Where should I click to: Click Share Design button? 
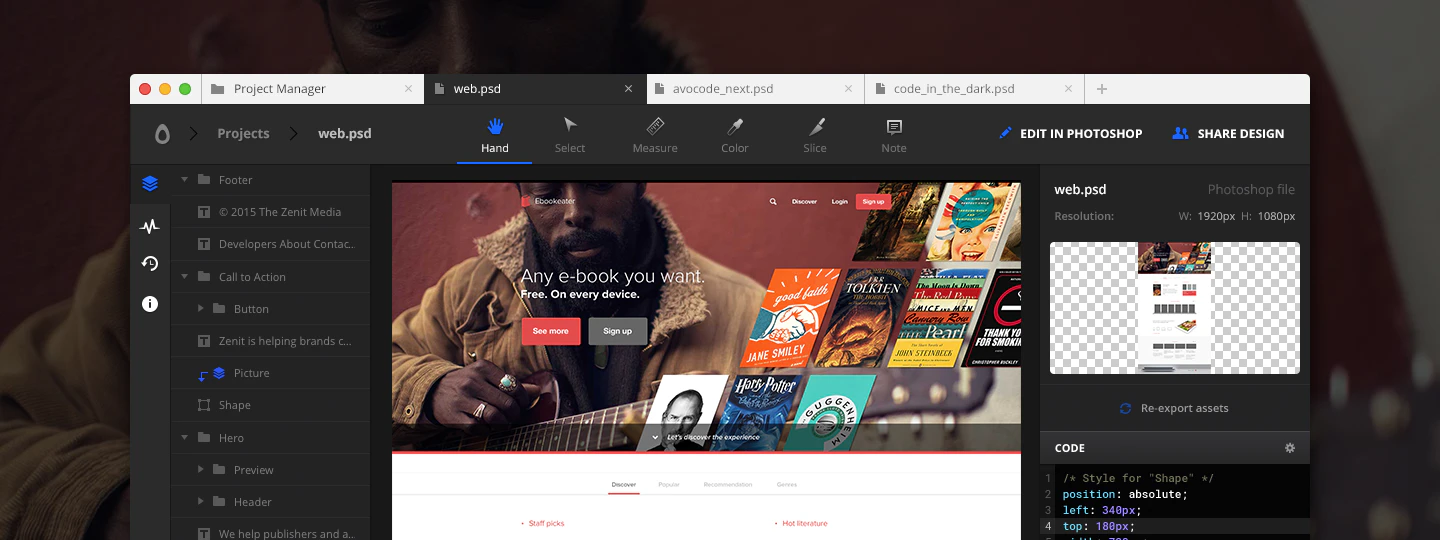tap(1228, 133)
